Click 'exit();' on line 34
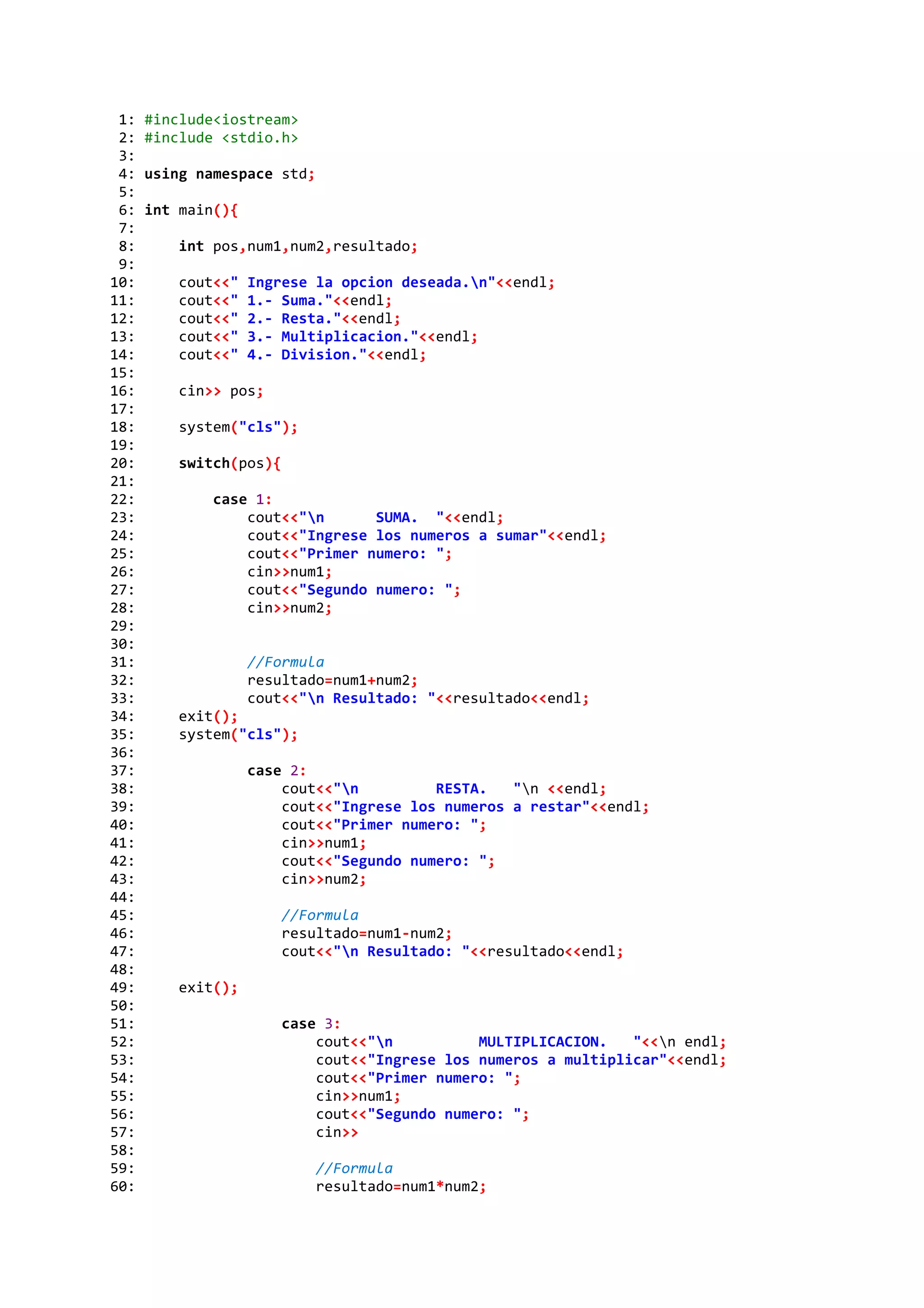924x1308 pixels. pyautogui.click(x=208, y=717)
